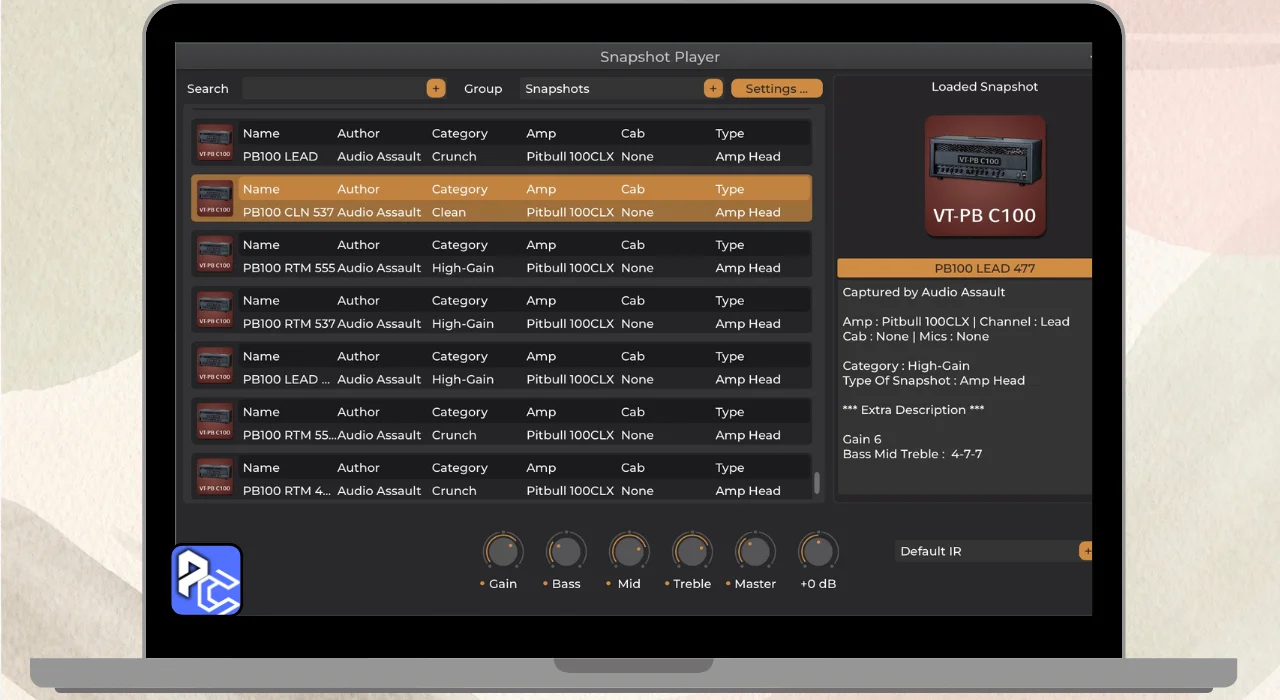Click the amp thumbnail of PB100 RTM 537 row
The image size is (1280, 700).
215,311
